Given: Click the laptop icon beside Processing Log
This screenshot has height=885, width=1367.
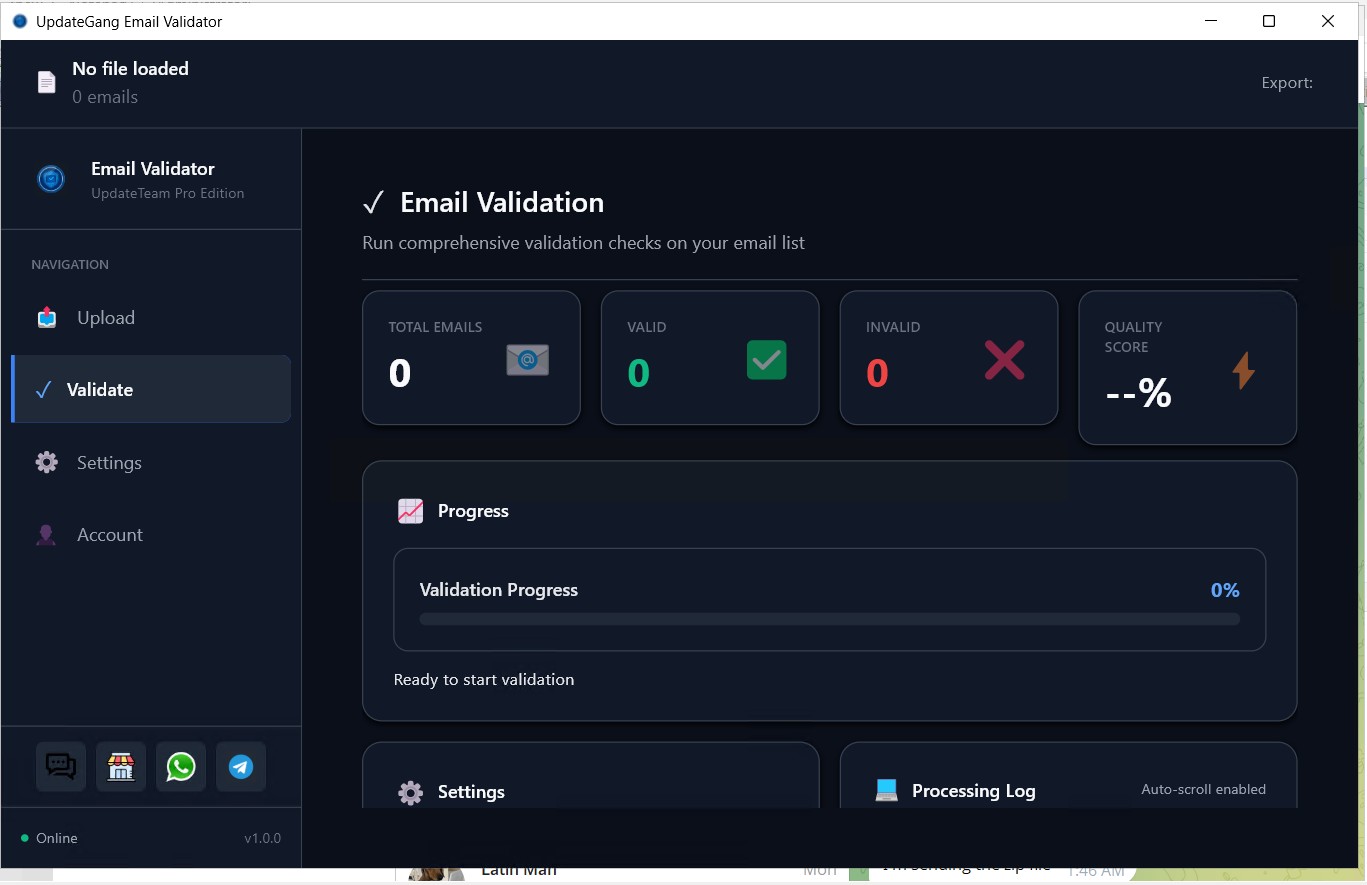Looking at the screenshot, I should pos(886,791).
